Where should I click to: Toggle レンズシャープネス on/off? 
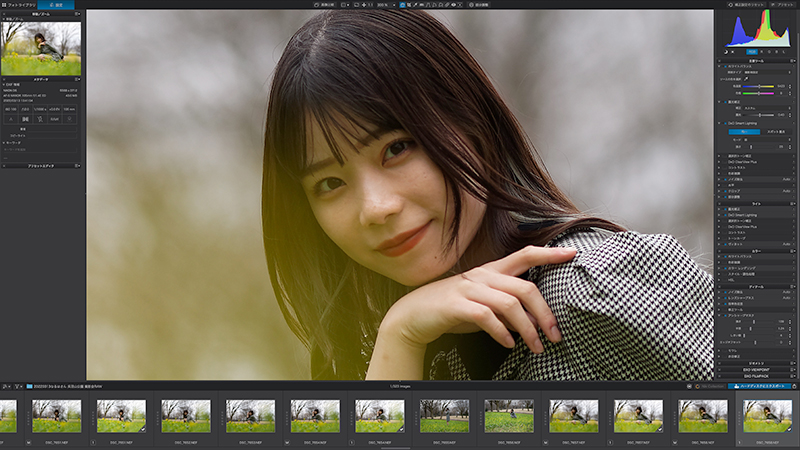725,298
